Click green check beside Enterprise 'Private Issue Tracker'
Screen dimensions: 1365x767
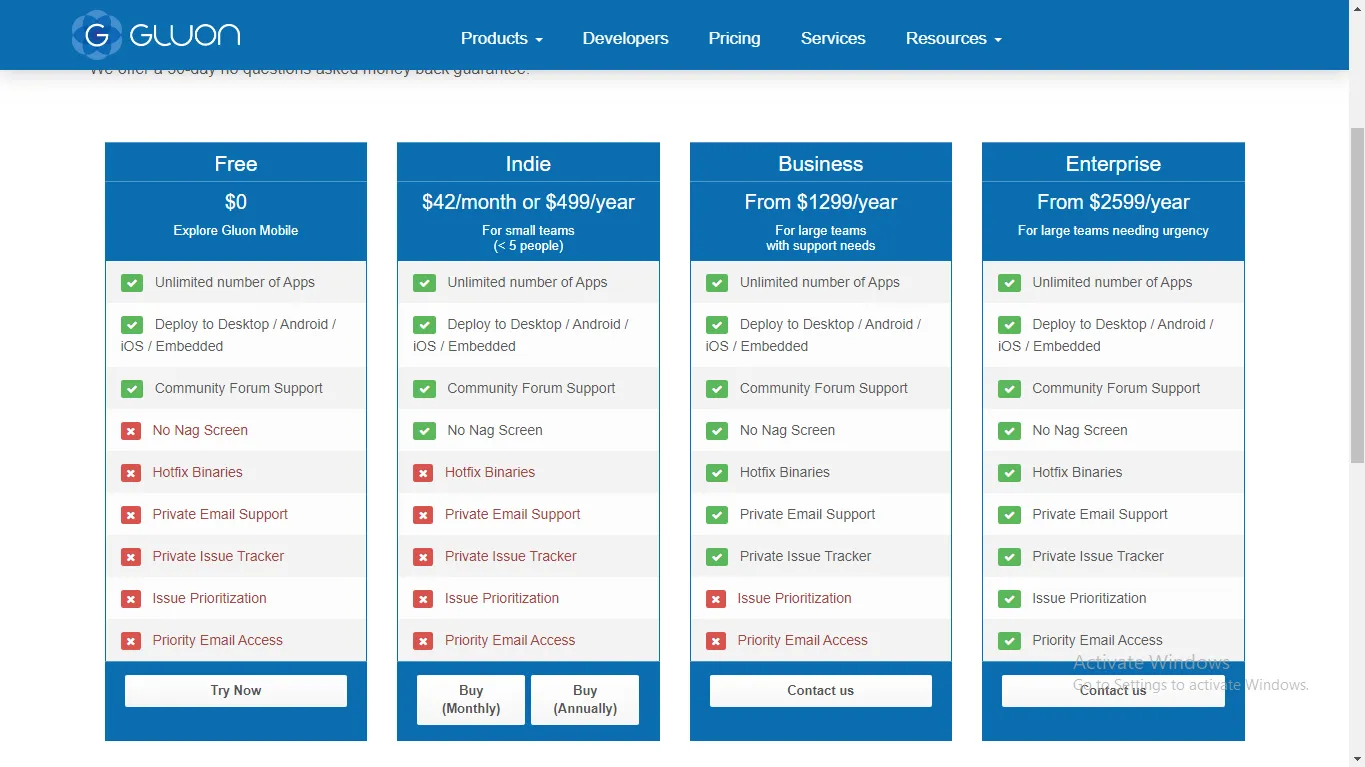tap(1009, 557)
